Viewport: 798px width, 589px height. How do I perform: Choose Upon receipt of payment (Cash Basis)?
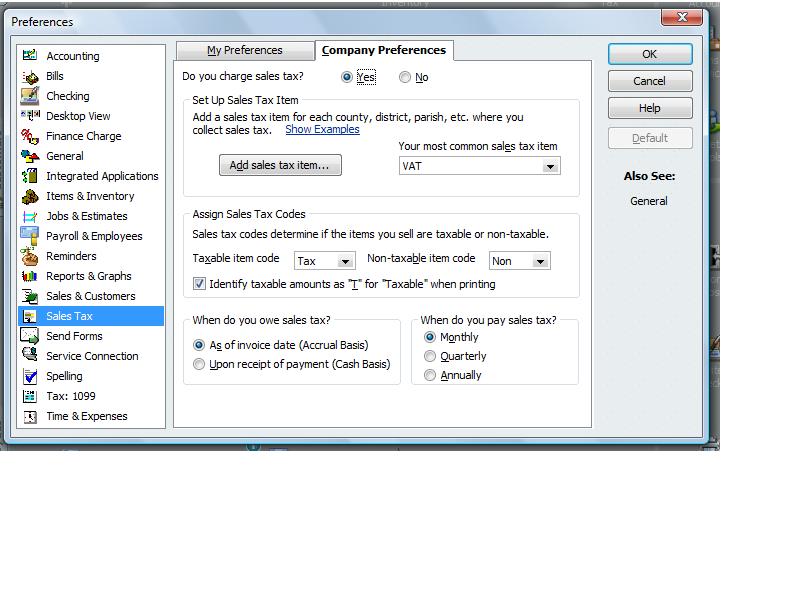pyautogui.click(x=199, y=365)
